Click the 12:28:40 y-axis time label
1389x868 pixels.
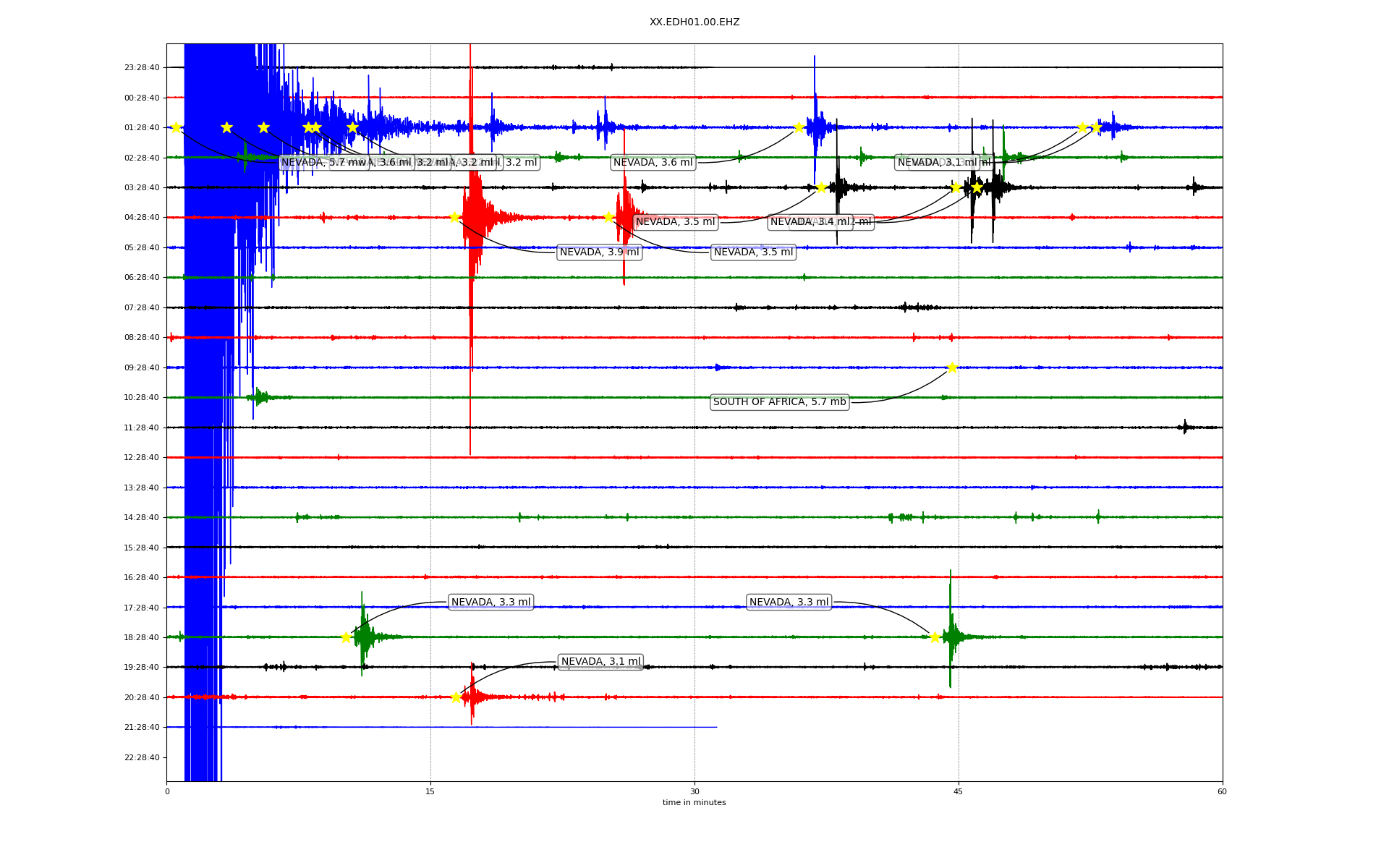point(142,458)
